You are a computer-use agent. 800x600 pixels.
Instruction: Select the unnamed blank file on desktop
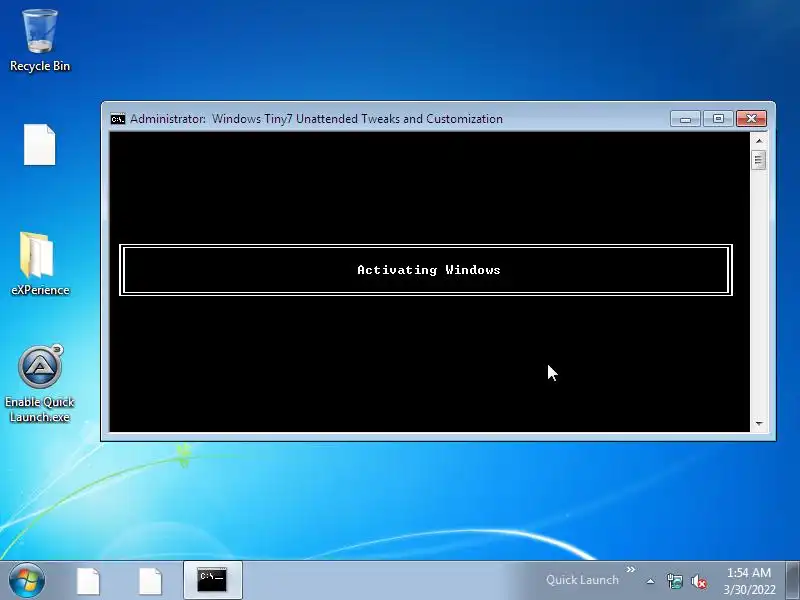coord(40,145)
